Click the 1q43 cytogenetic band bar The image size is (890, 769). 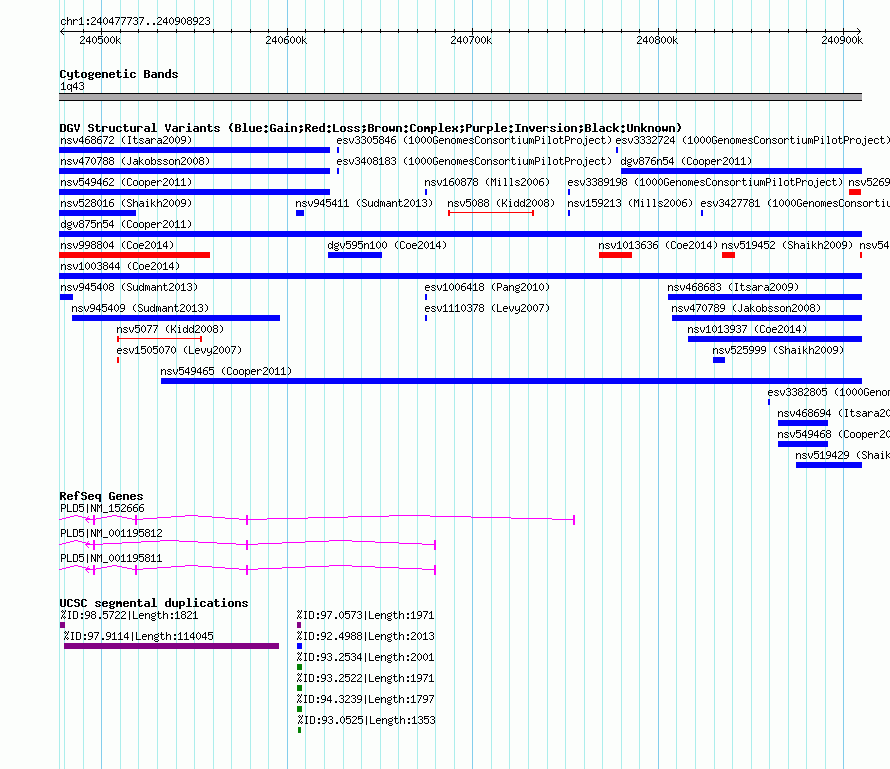pyautogui.click(x=460, y=97)
